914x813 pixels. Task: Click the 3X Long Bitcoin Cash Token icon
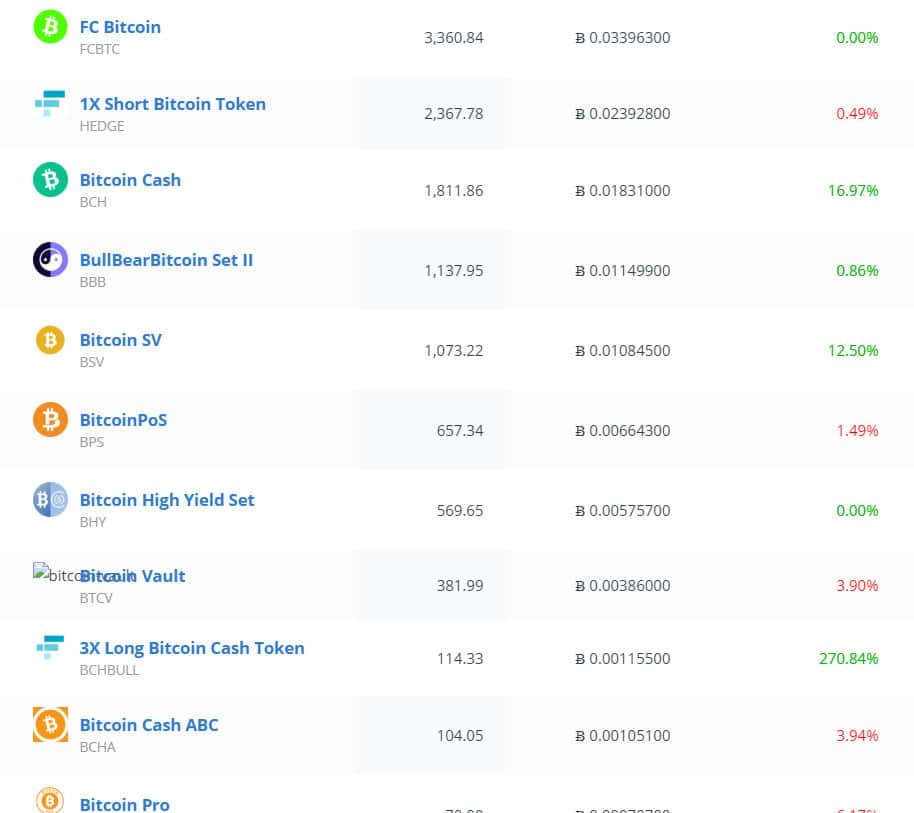coord(50,647)
